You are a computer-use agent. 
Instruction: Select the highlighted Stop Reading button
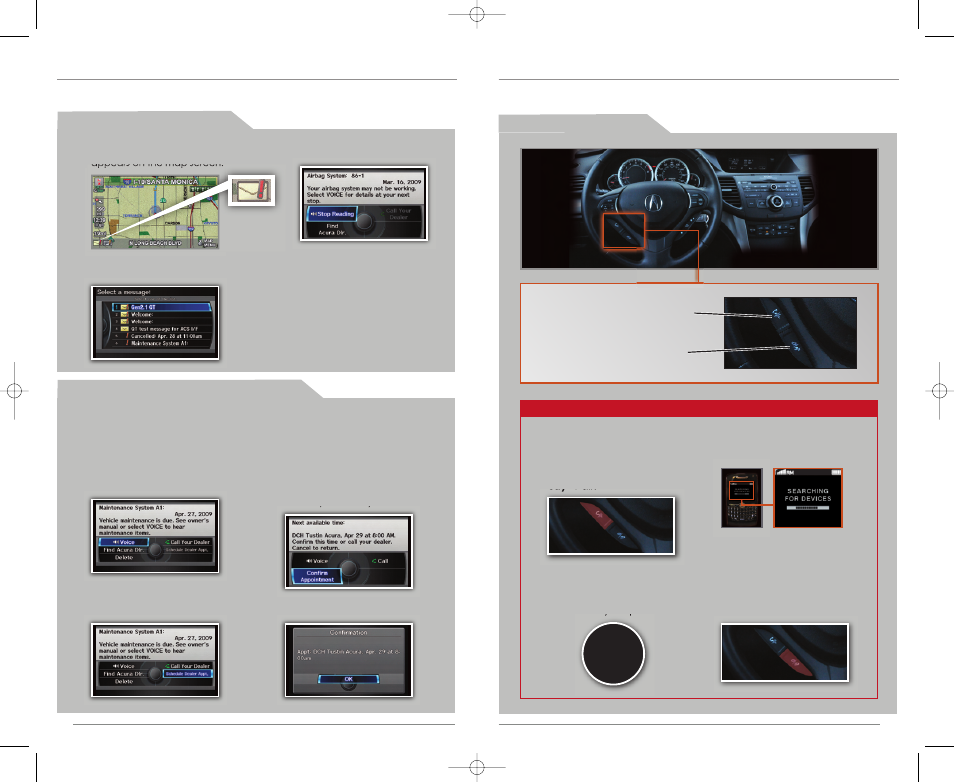click(x=332, y=214)
